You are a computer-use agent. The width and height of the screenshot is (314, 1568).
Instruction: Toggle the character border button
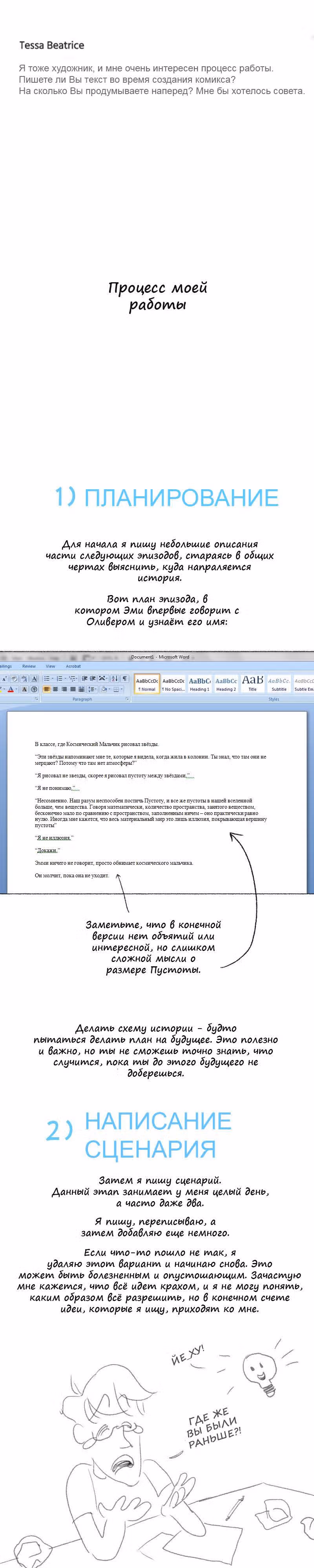[34, 678]
